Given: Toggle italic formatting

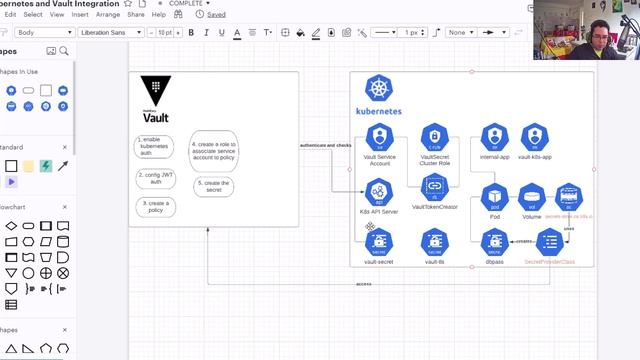Looking at the screenshot, I should (206, 33).
